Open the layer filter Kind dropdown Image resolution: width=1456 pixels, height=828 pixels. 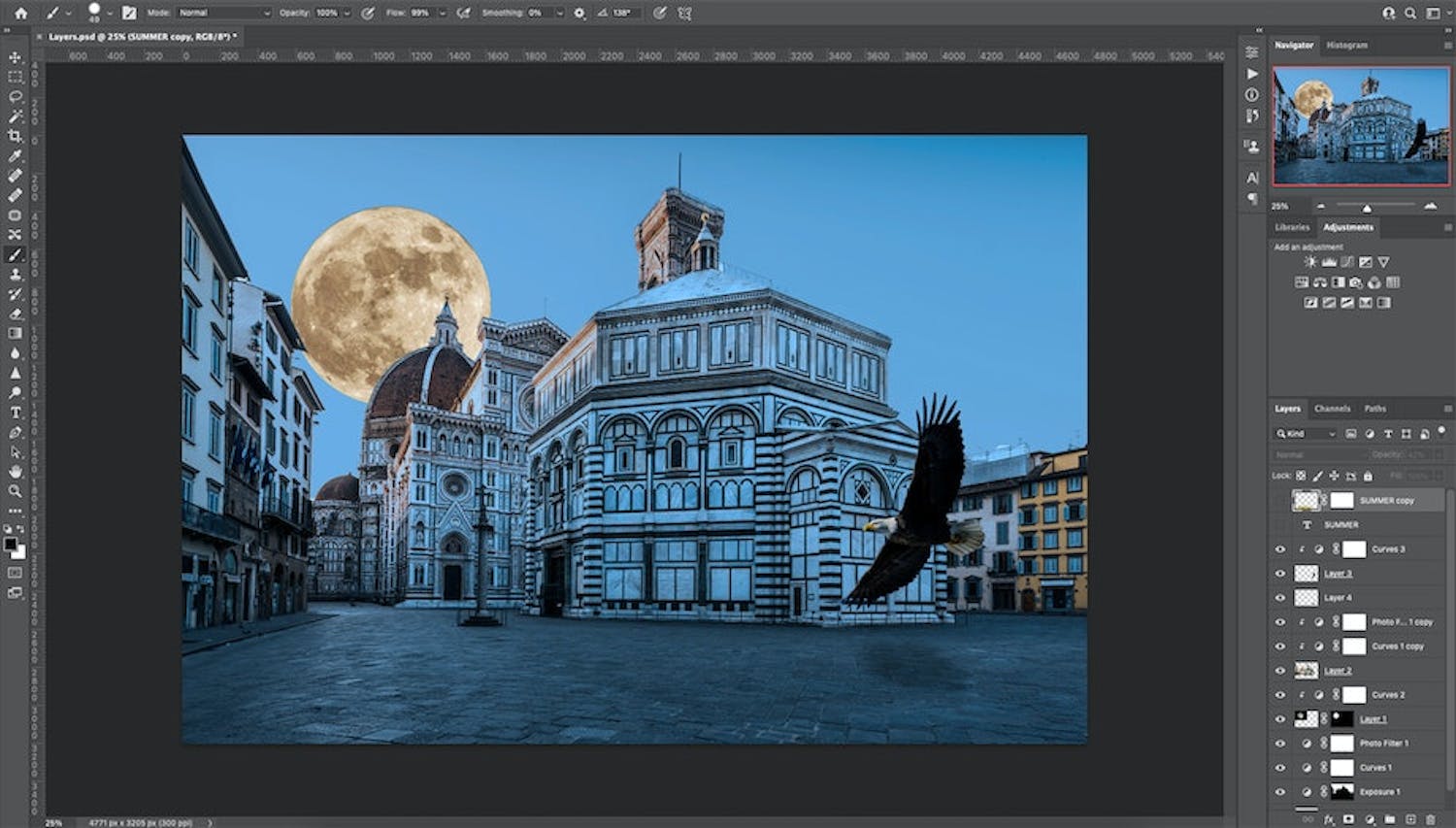point(1305,433)
